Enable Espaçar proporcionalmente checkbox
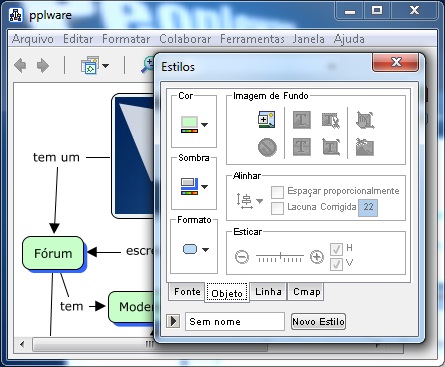This screenshot has height=367, width=445. 277,192
